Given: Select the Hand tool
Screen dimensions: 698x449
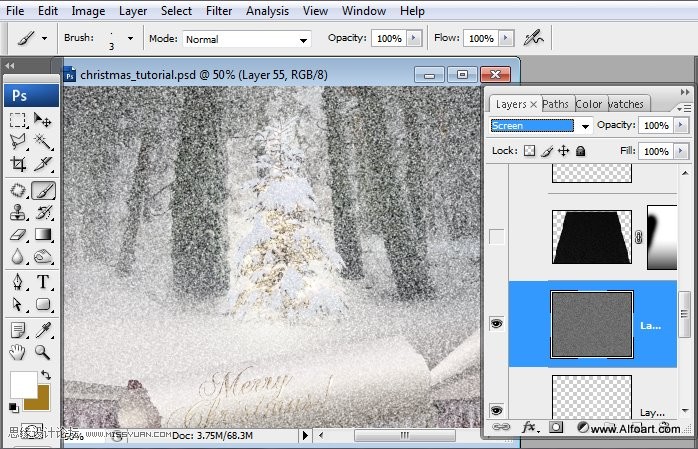Looking at the screenshot, I should pos(18,351).
